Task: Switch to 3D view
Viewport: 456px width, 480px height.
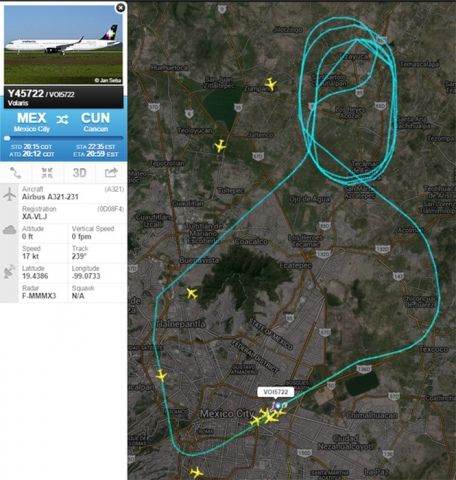Action: point(79,173)
